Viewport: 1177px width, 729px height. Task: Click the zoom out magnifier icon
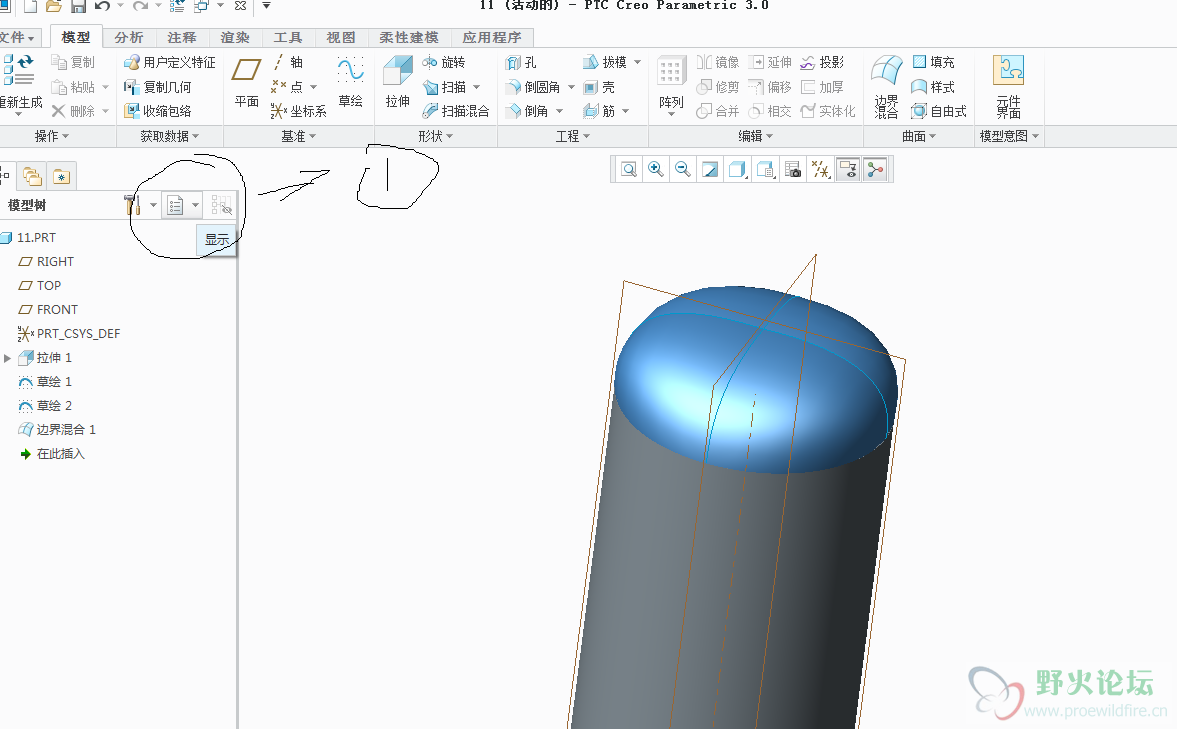point(682,170)
